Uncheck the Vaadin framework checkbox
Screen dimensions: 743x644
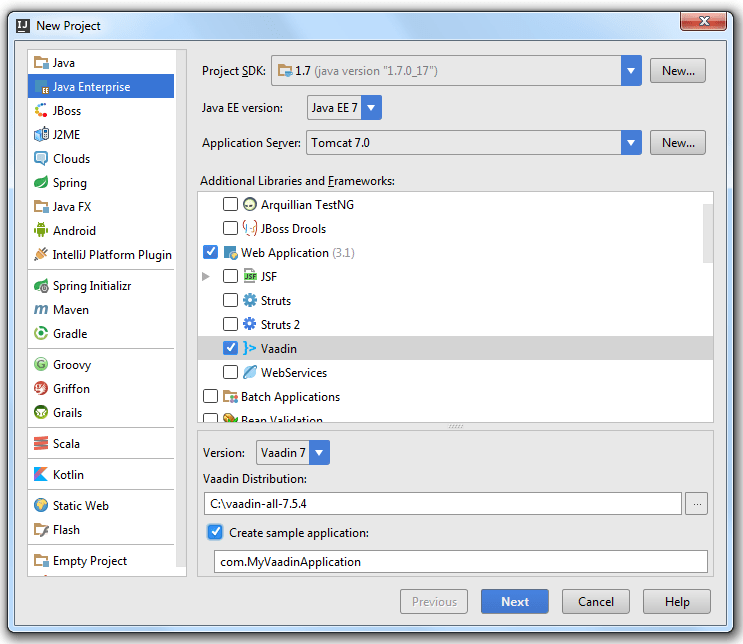231,349
